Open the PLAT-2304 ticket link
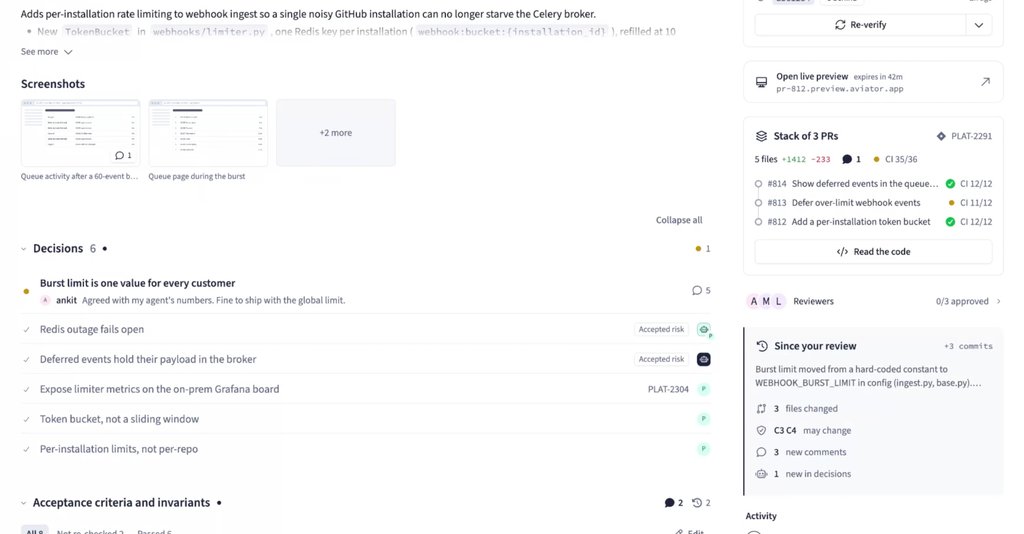 pos(668,389)
